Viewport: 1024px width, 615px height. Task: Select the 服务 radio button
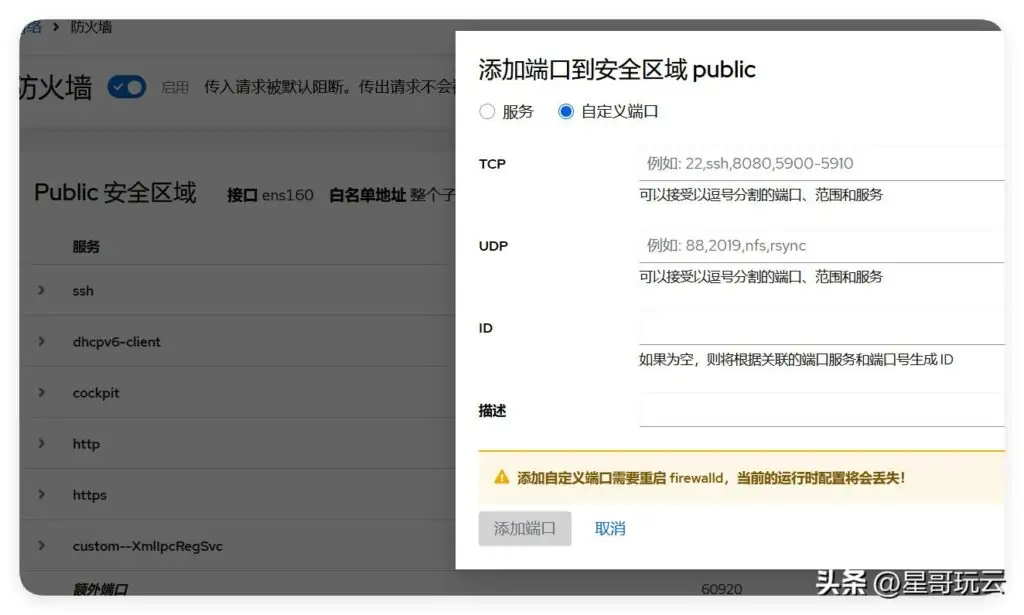[x=487, y=112]
